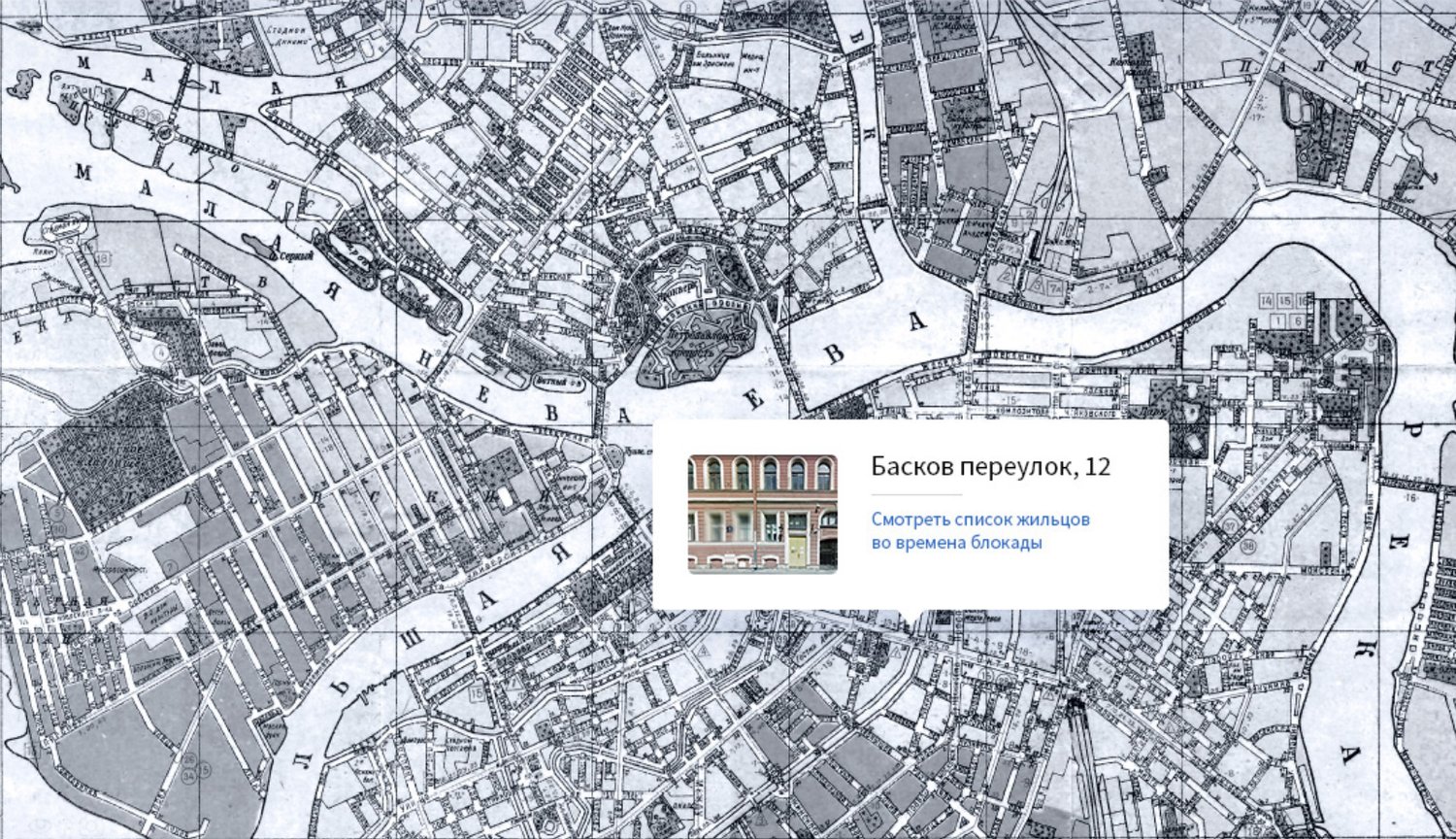This screenshot has width=1456, height=839.
Task: Click square marker number 1 on map
Action: [x=1278, y=320]
